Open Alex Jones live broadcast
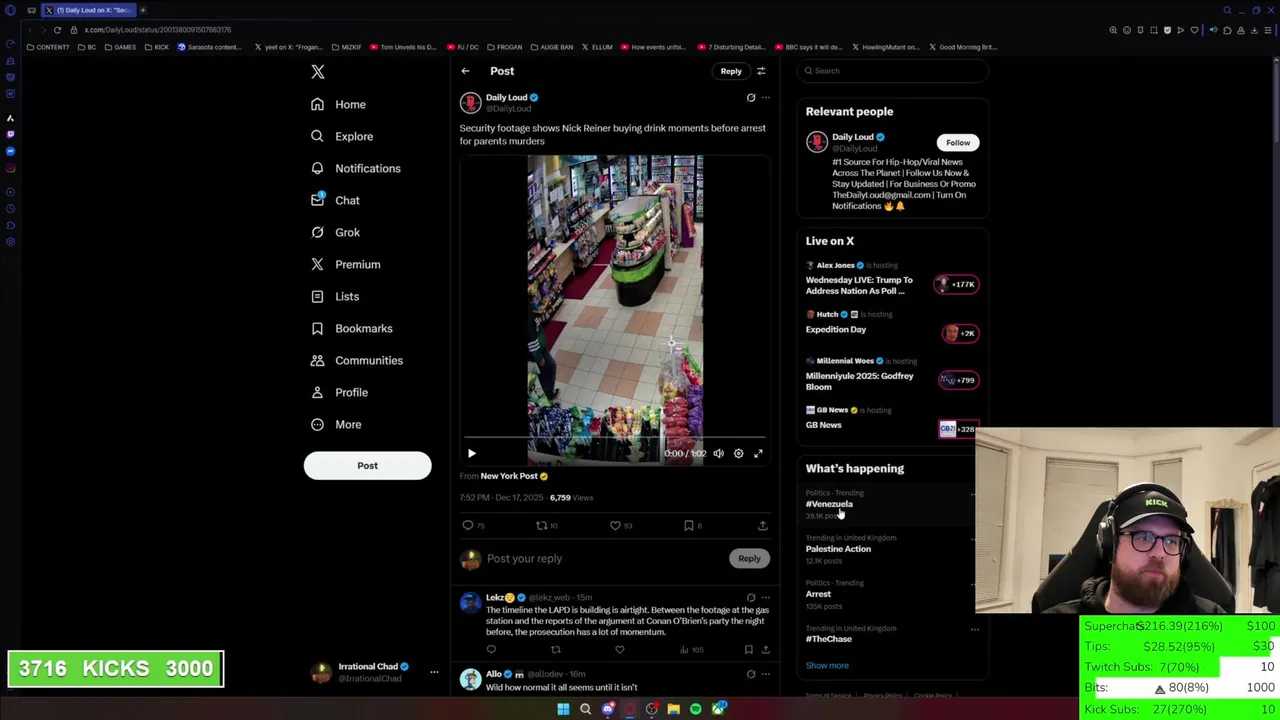 click(x=892, y=278)
